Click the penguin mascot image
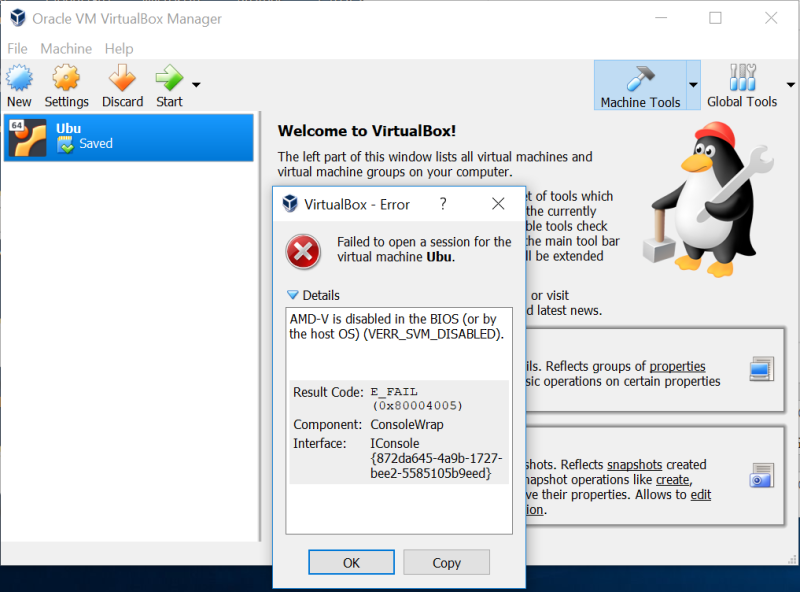 click(x=710, y=199)
